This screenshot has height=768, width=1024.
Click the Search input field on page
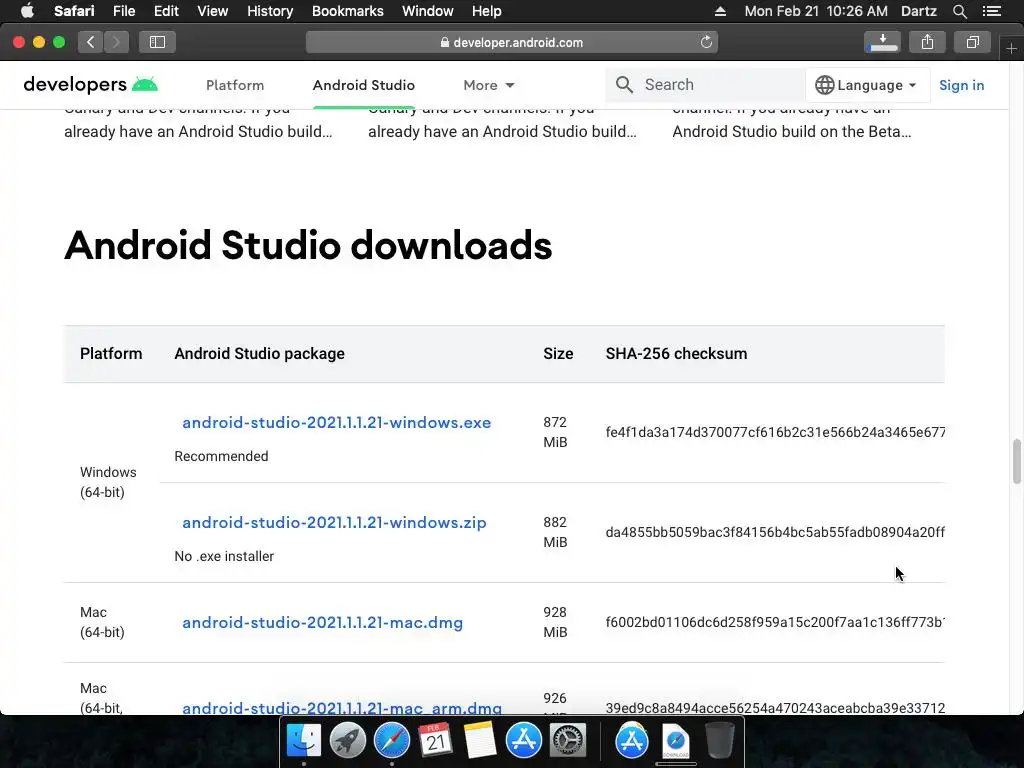pyautogui.click(x=705, y=85)
